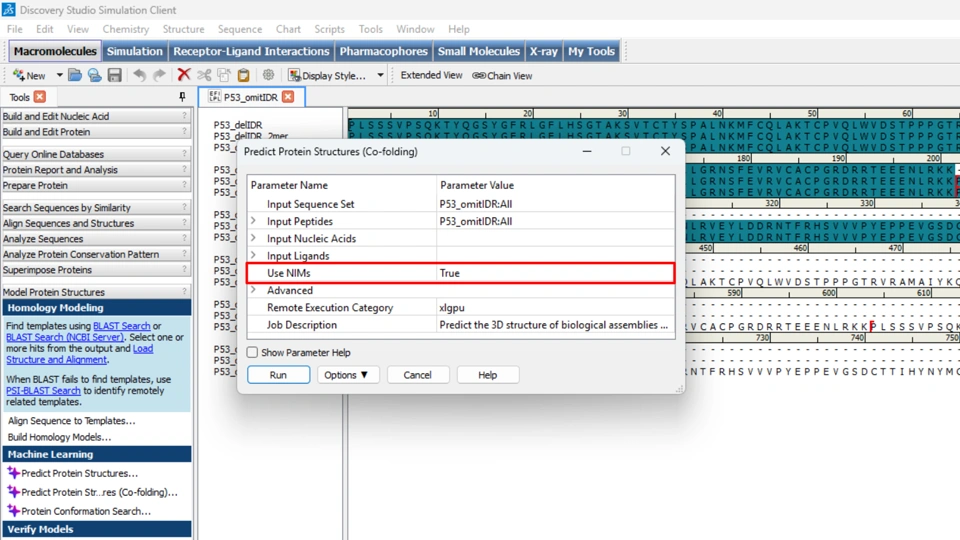Image resolution: width=960 pixels, height=540 pixels.
Task: Click the Job Description value field
Action: [x=556, y=324]
